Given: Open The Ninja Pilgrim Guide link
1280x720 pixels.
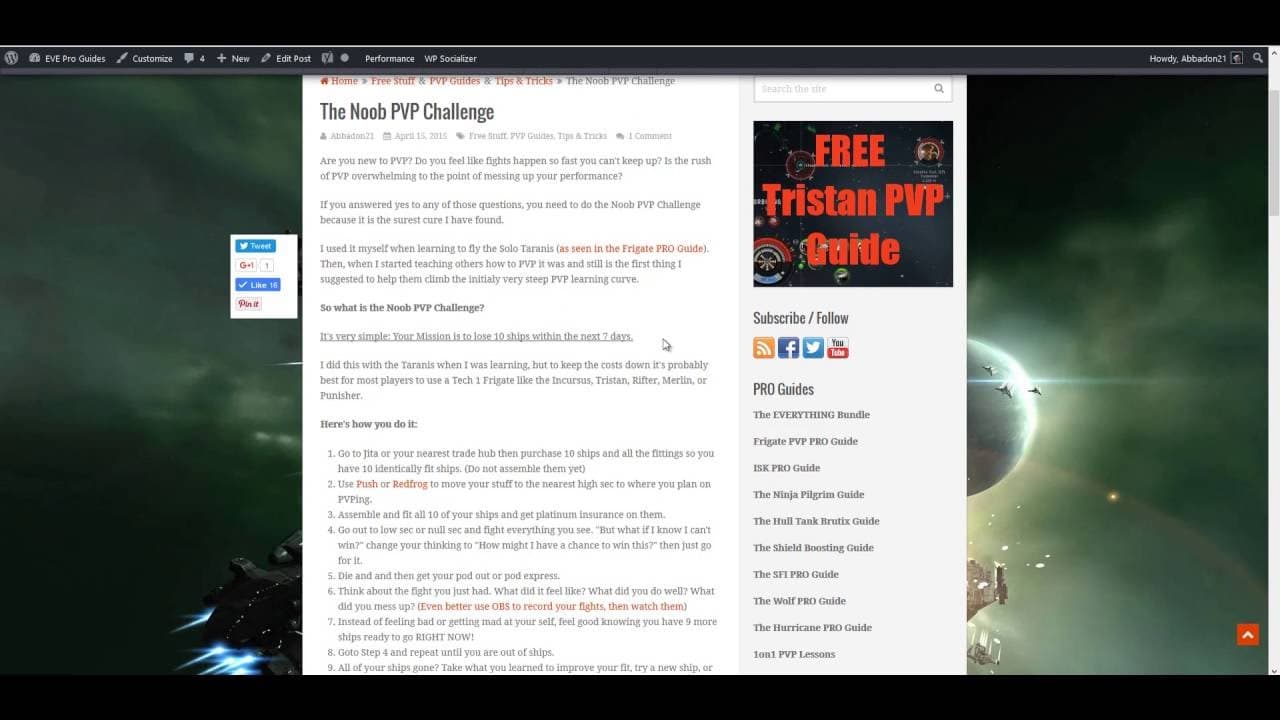Looking at the screenshot, I should [808, 495].
